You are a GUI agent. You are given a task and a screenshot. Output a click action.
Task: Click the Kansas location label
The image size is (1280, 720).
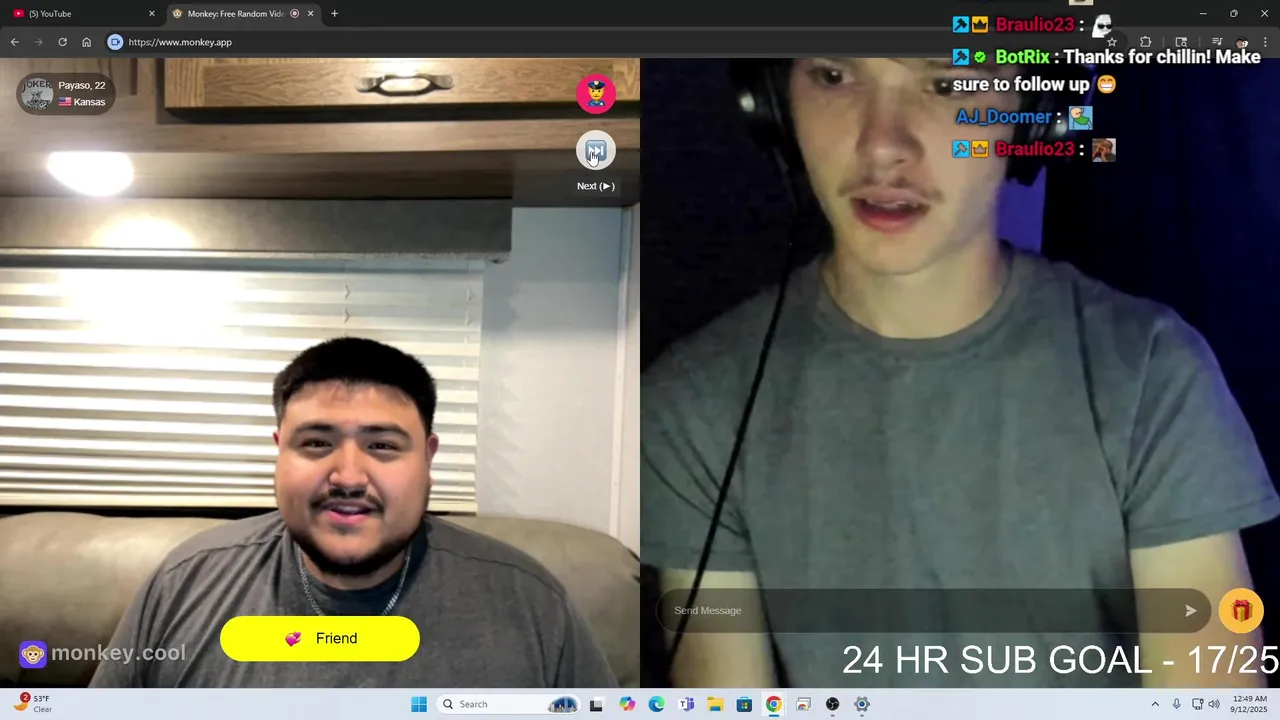(x=89, y=102)
